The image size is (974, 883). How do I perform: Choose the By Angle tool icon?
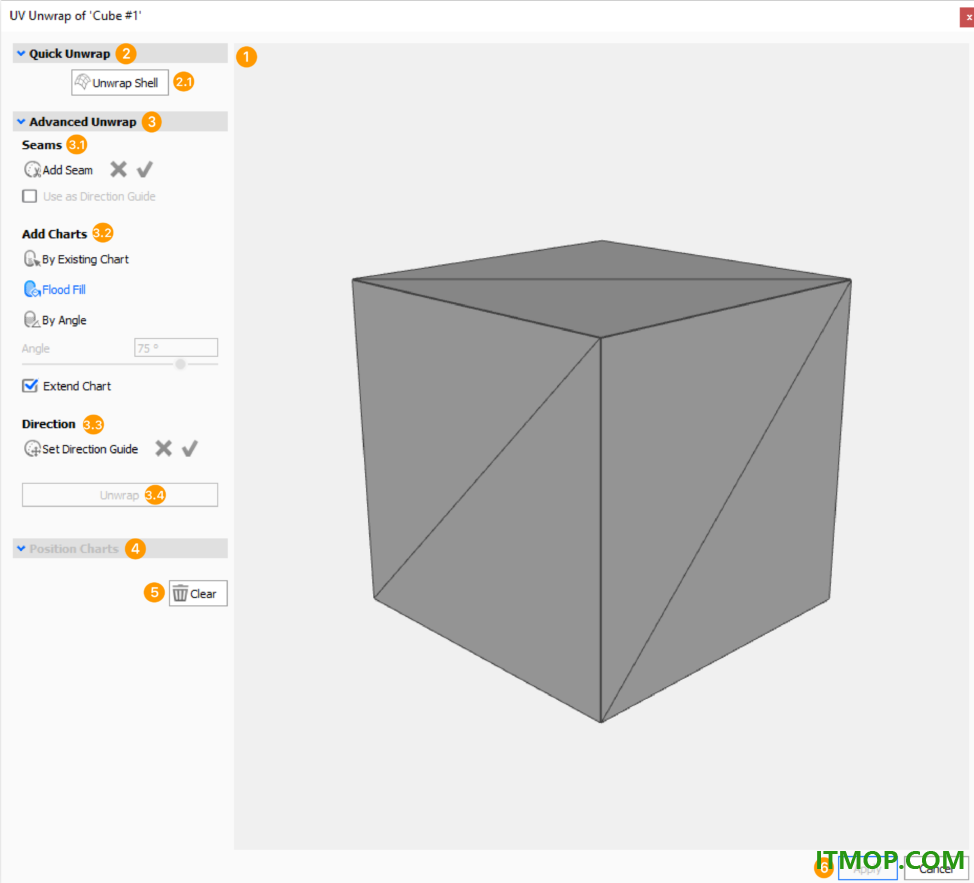32,320
